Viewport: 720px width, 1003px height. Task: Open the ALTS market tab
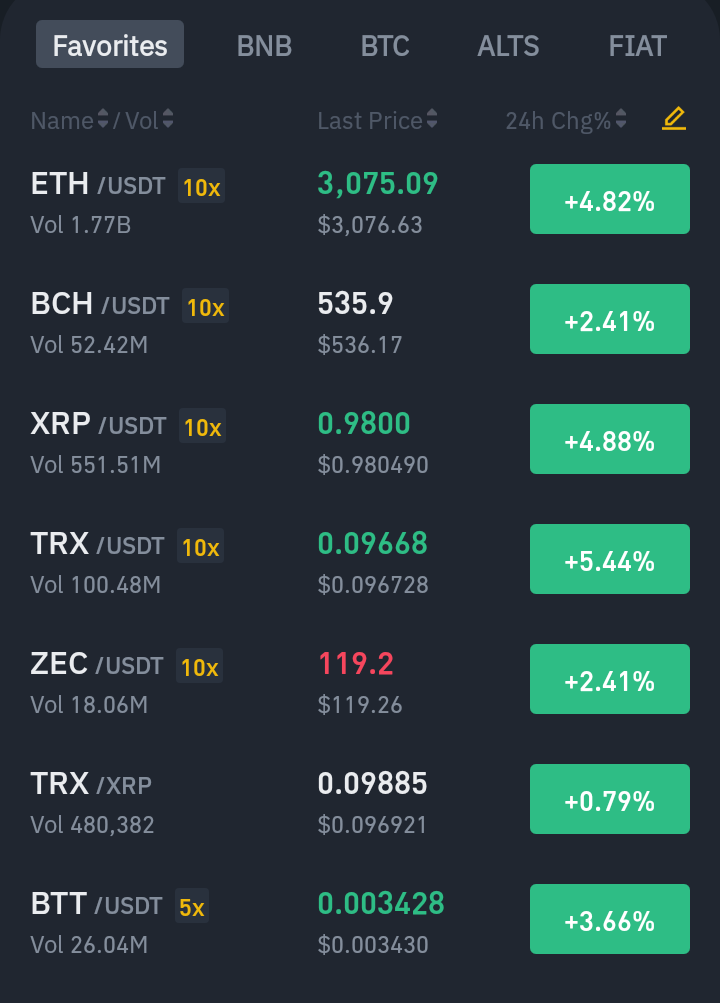508,46
